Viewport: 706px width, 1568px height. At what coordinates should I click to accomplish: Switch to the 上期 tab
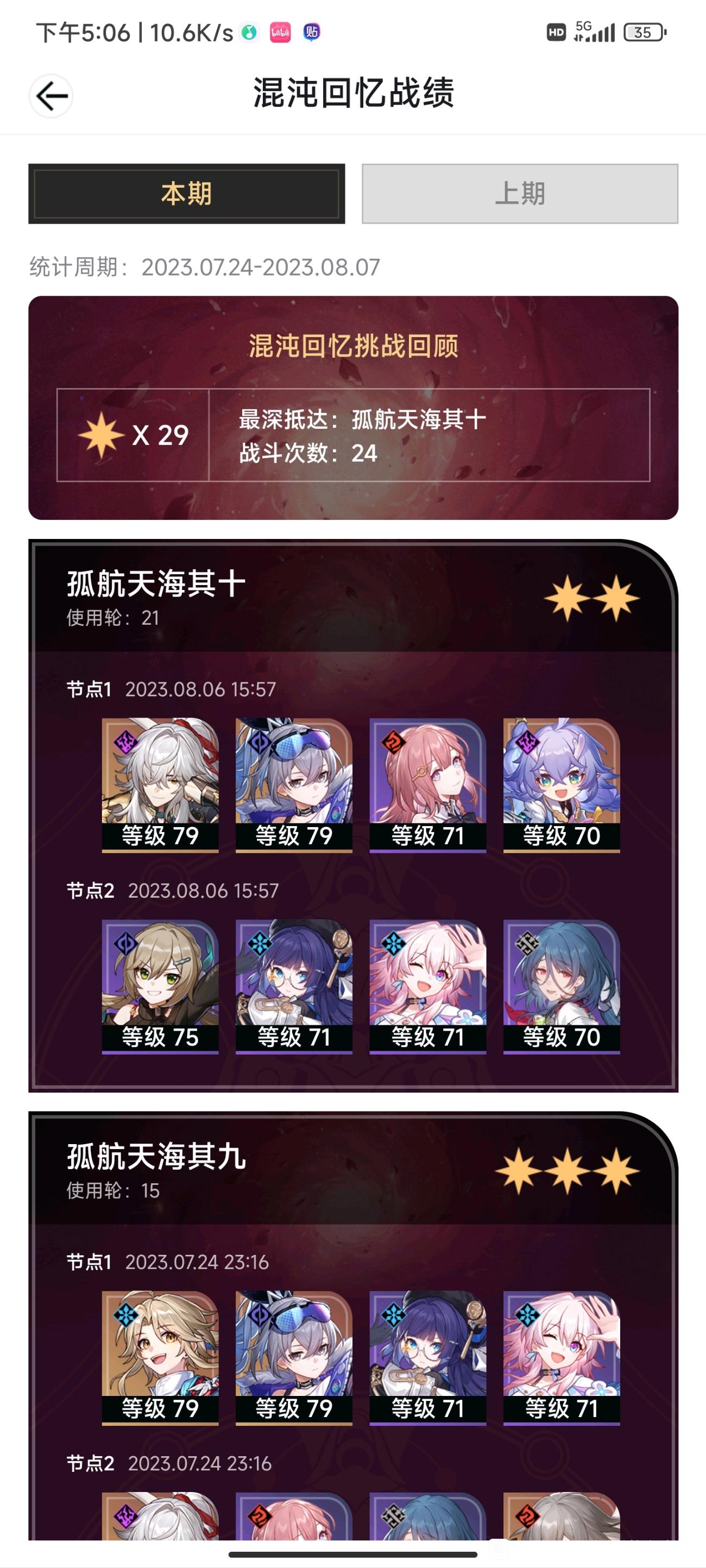coord(520,194)
